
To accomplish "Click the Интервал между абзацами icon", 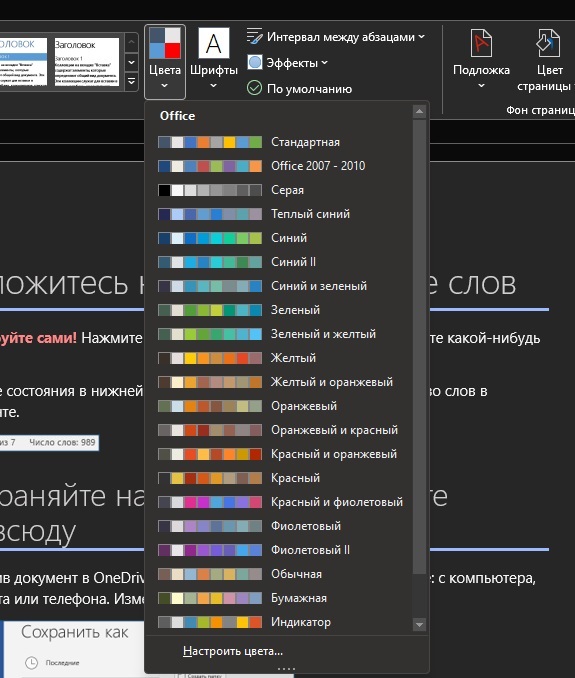I will coord(254,36).
